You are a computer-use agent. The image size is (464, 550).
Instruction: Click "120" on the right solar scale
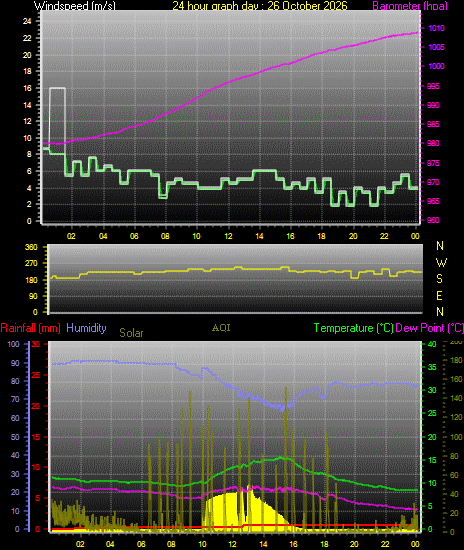point(456,417)
